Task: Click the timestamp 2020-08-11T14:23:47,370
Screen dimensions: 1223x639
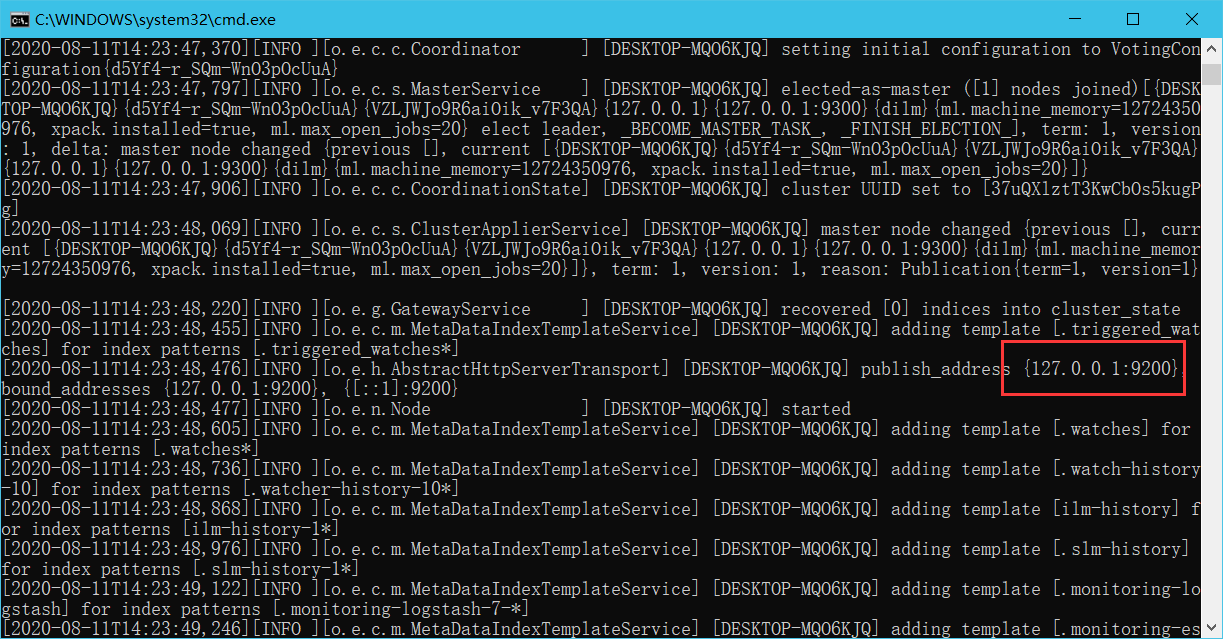Action: (126, 49)
